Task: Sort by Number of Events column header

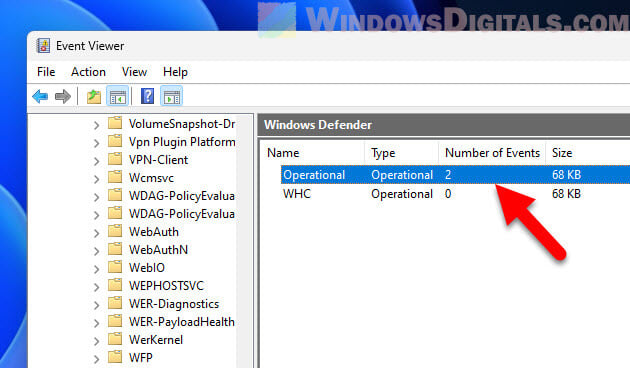Action: point(492,153)
